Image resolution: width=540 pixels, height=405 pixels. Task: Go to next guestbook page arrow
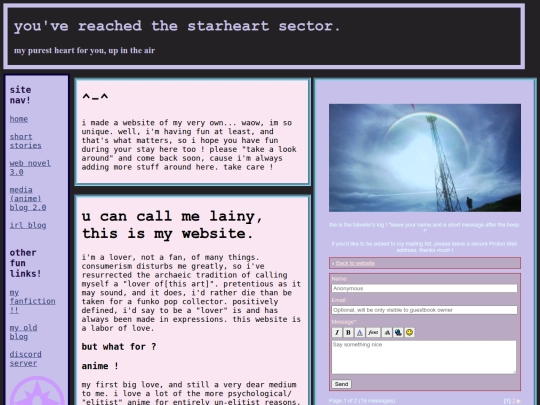tap(518, 401)
